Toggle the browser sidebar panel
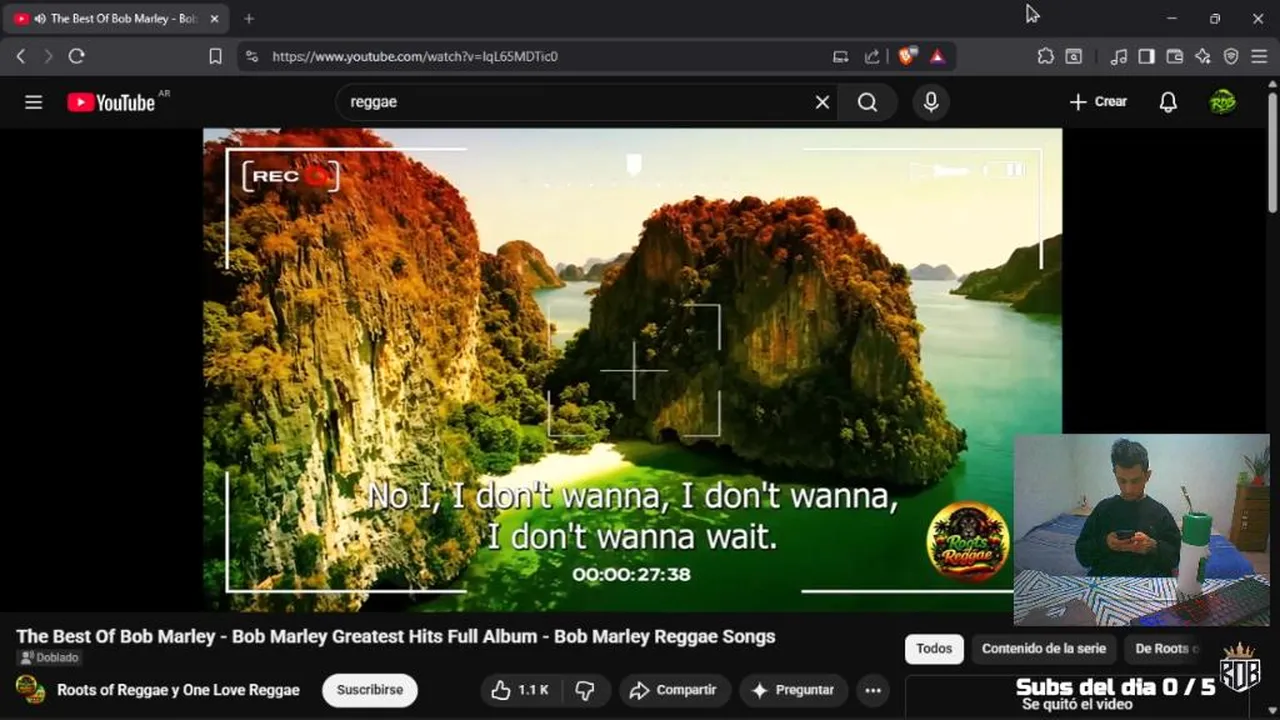This screenshot has width=1280, height=720. (1147, 56)
